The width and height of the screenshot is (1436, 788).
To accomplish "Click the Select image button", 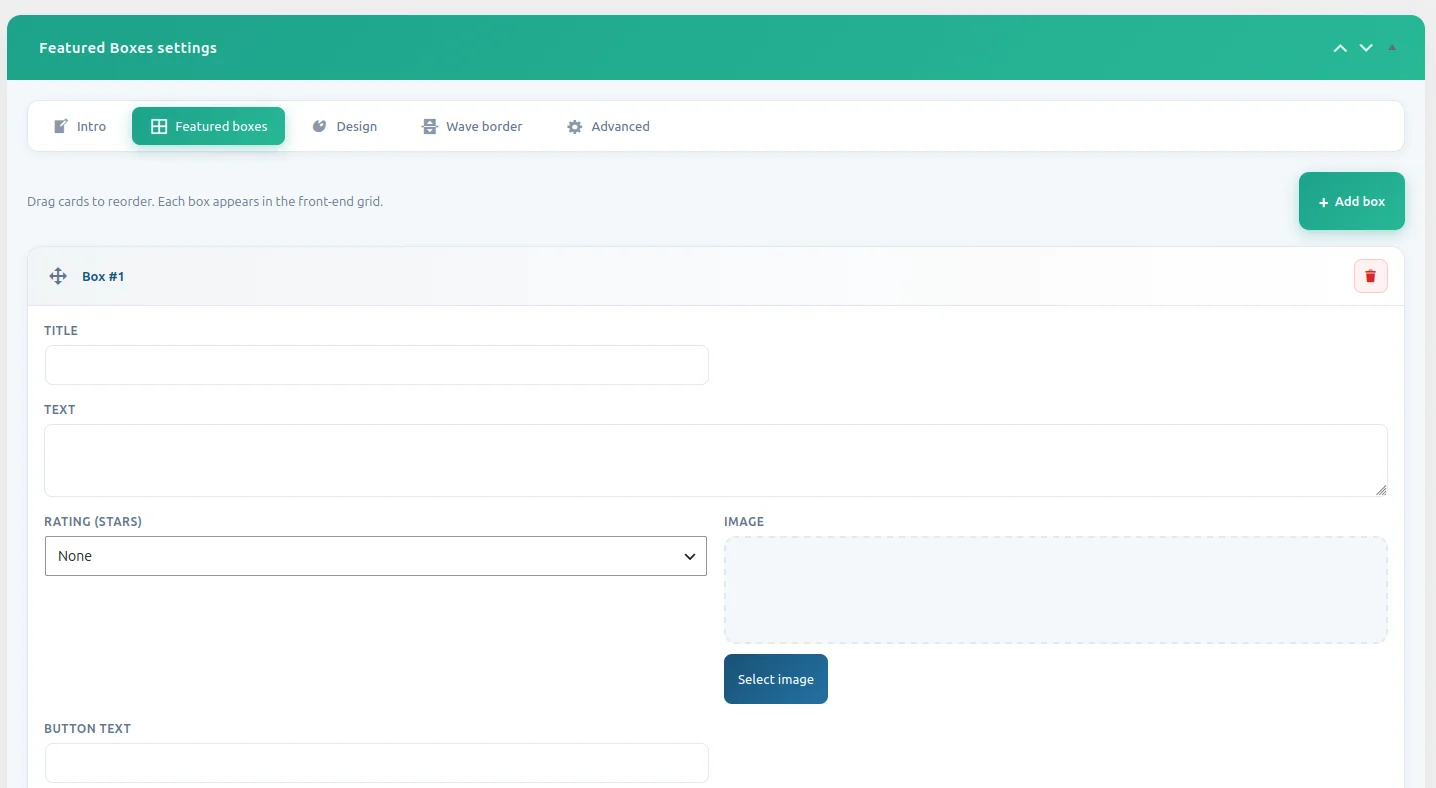I will [x=776, y=679].
